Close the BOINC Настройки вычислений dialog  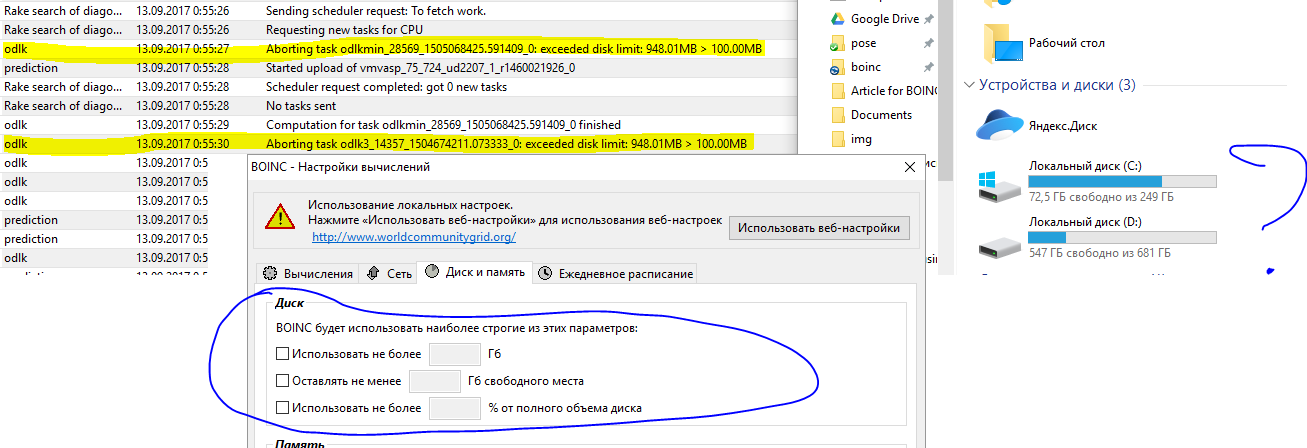909,167
